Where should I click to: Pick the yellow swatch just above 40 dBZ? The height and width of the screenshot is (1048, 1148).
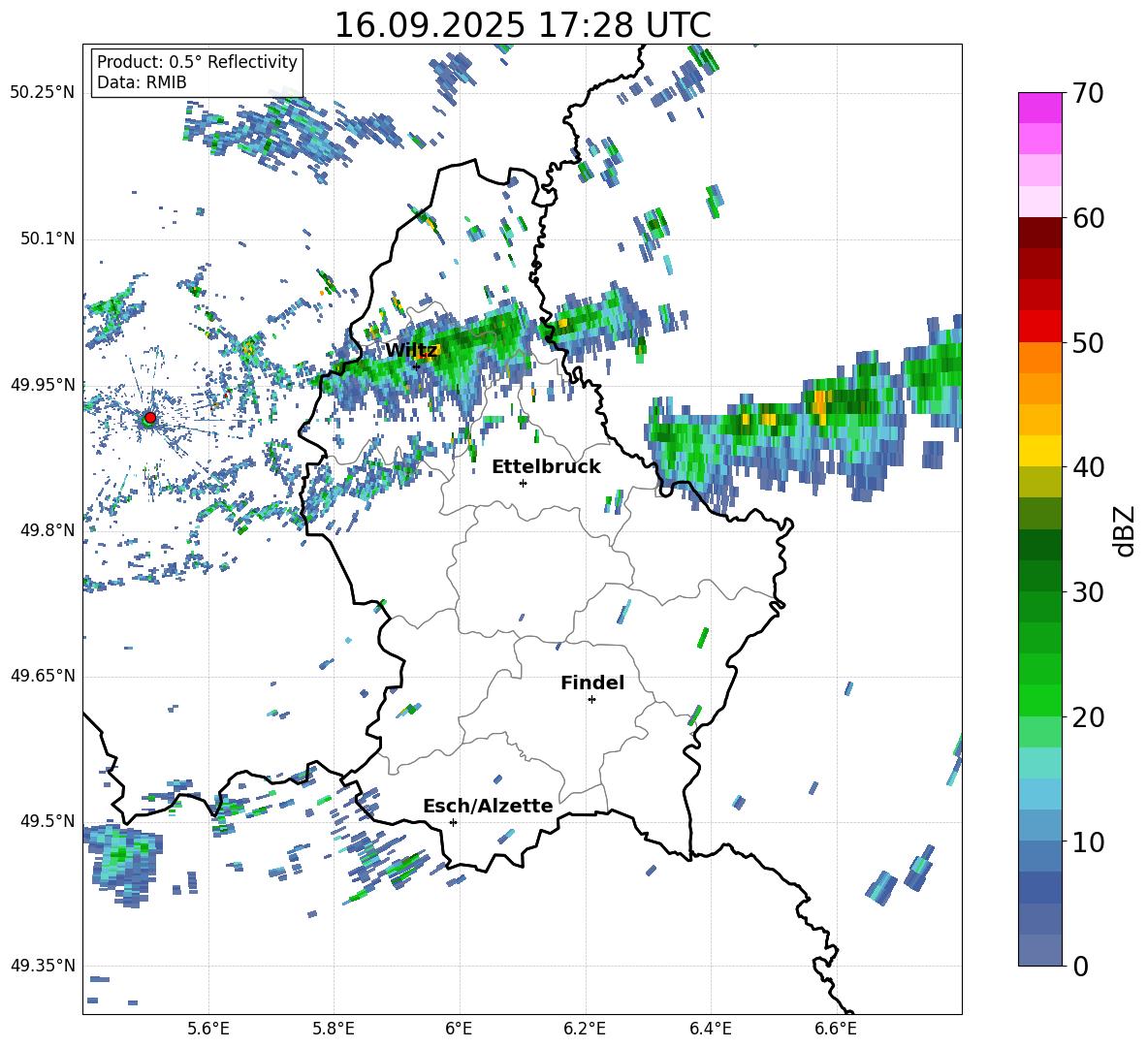(1039, 451)
